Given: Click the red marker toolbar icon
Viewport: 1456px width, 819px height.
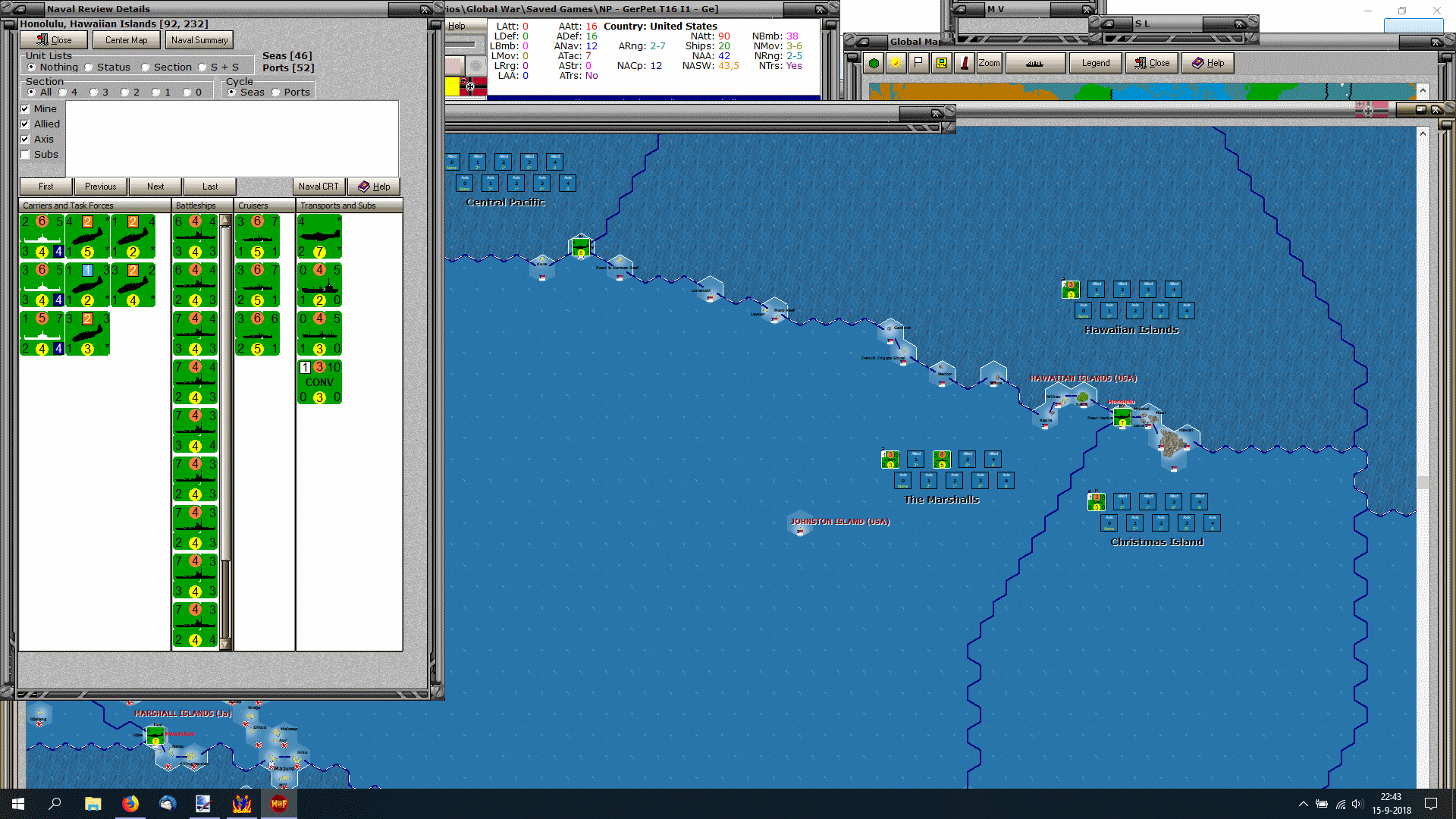Looking at the screenshot, I should (964, 63).
